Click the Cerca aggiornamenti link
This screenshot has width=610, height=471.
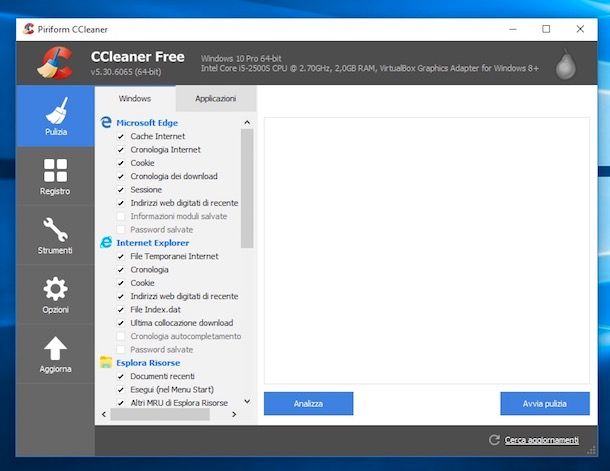(x=542, y=440)
